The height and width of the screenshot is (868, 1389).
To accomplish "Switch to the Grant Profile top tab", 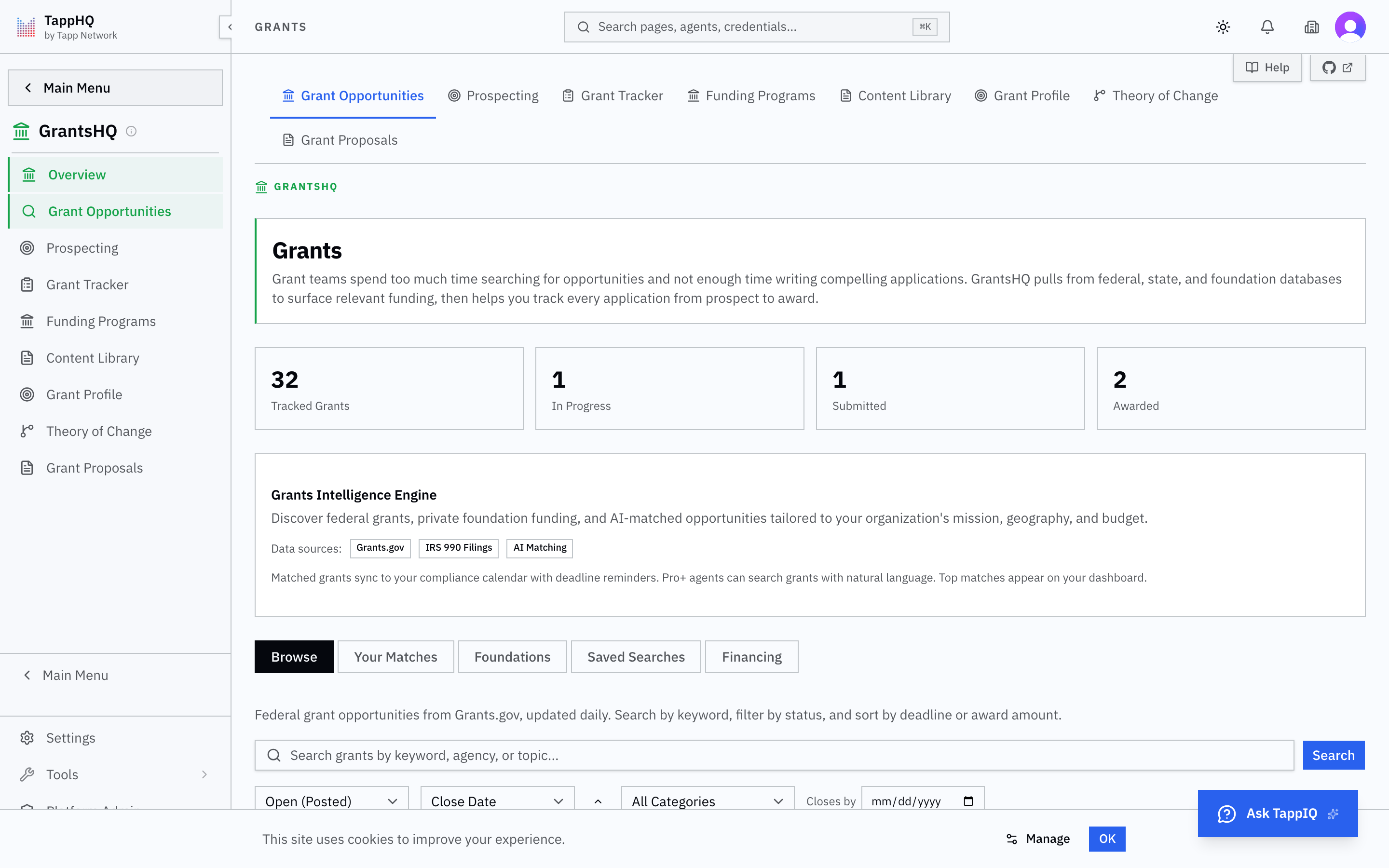I will coord(1022,96).
